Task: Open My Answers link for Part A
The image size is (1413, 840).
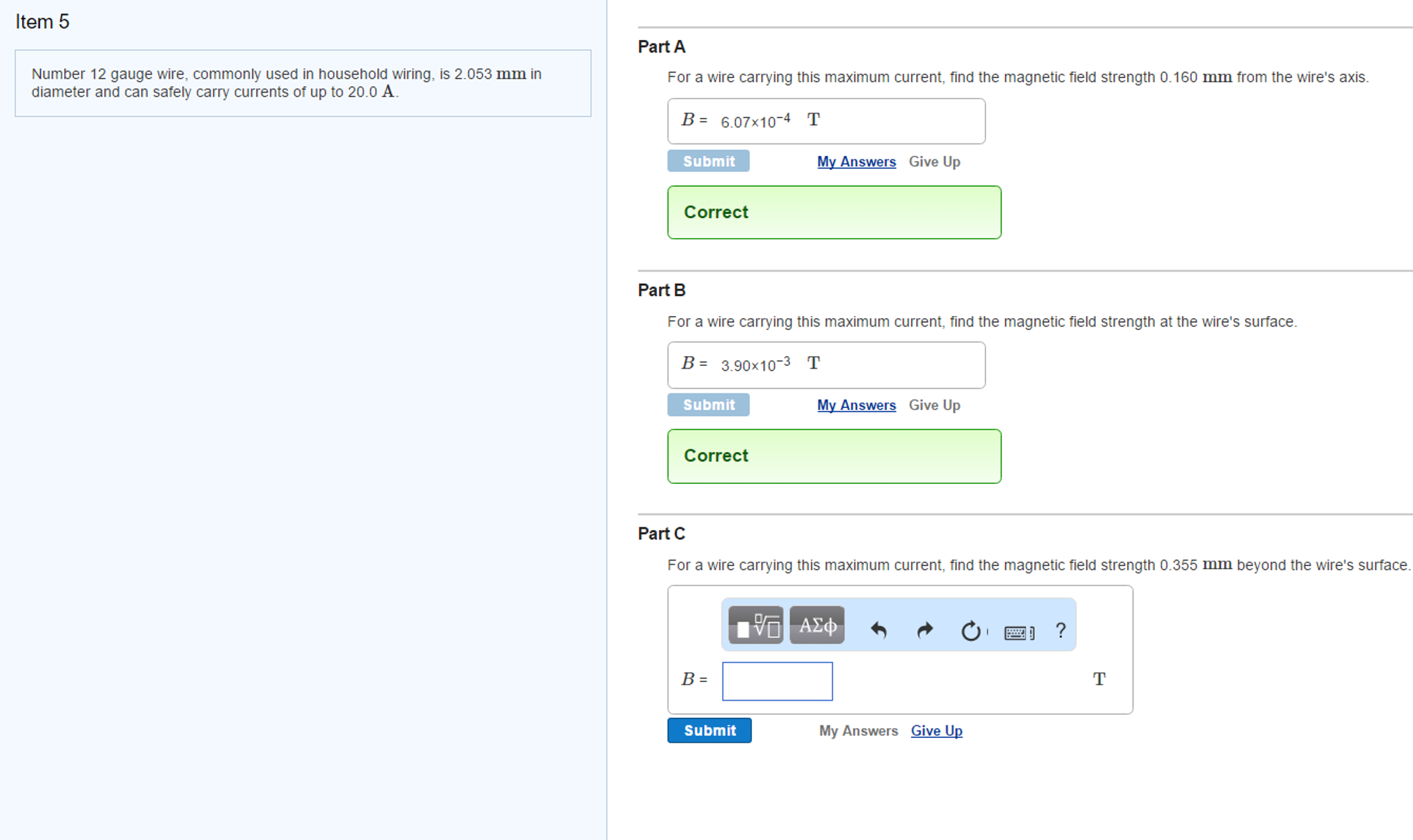Action: point(856,162)
